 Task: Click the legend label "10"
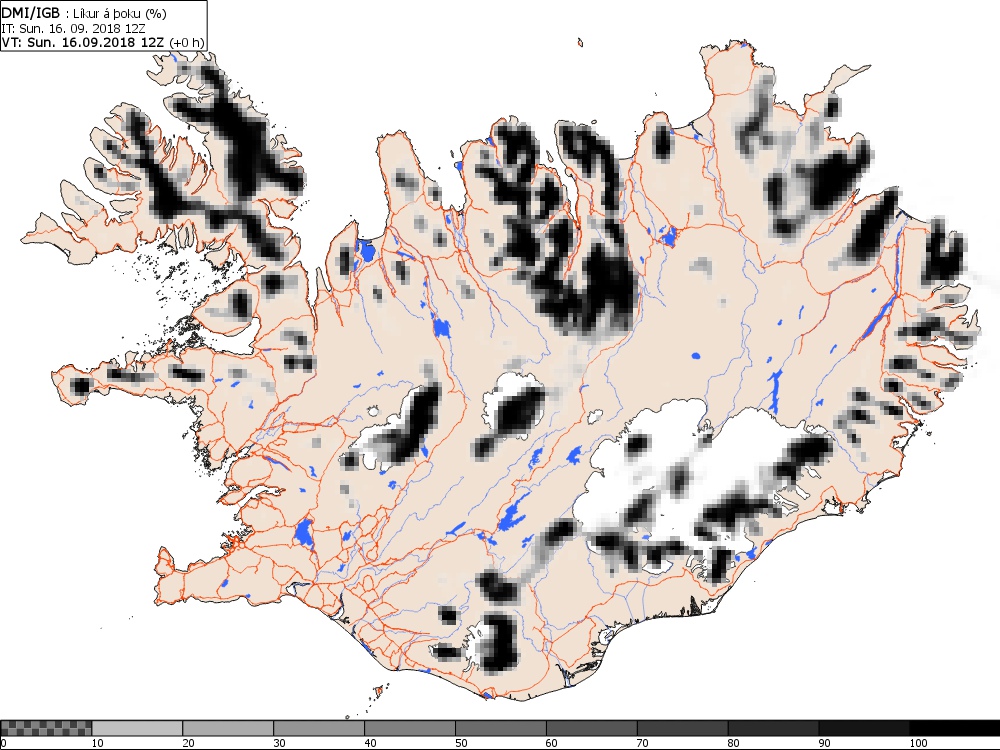(x=97, y=743)
